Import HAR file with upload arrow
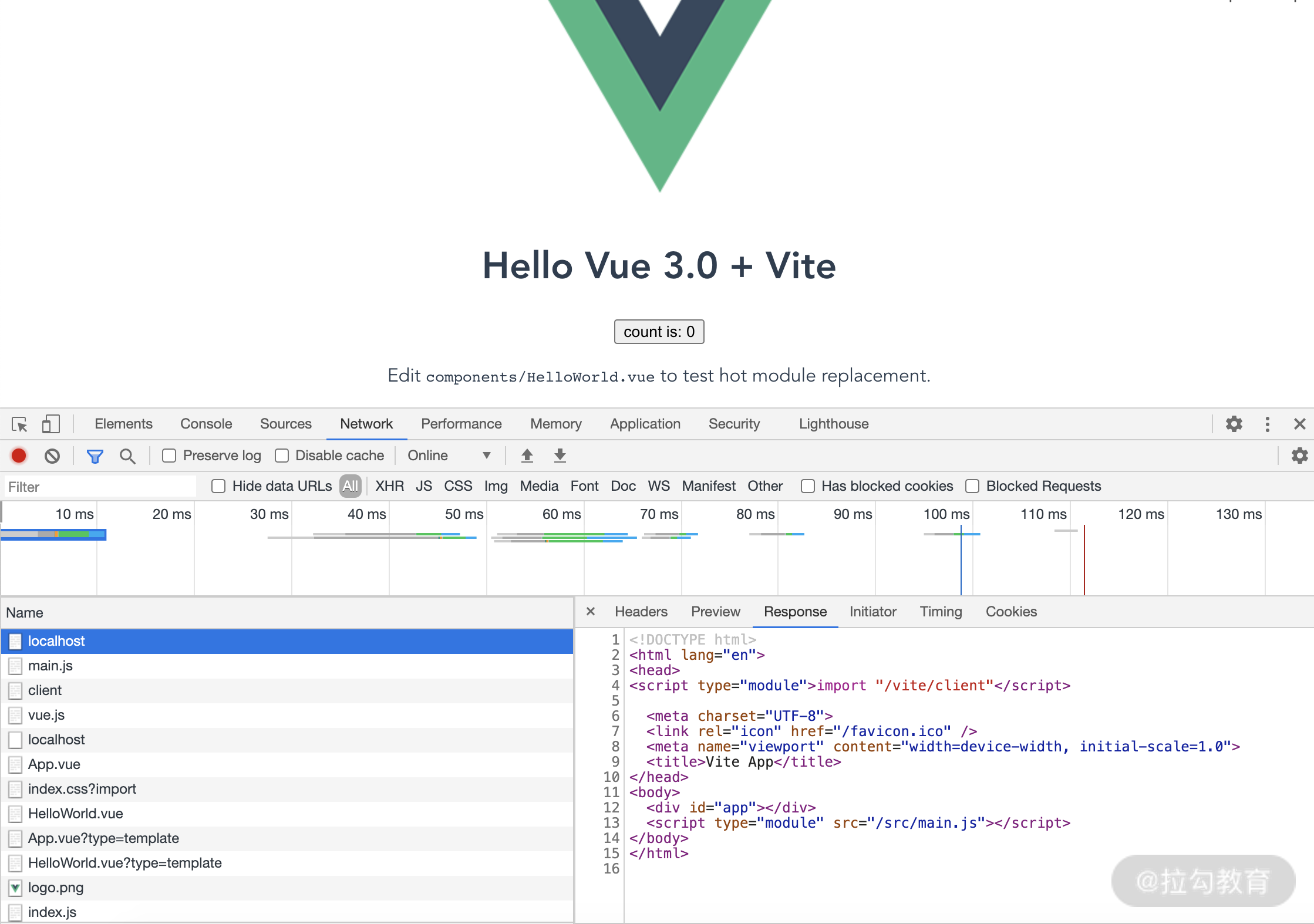Screen dimensions: 1314x924 coord(527,456)
